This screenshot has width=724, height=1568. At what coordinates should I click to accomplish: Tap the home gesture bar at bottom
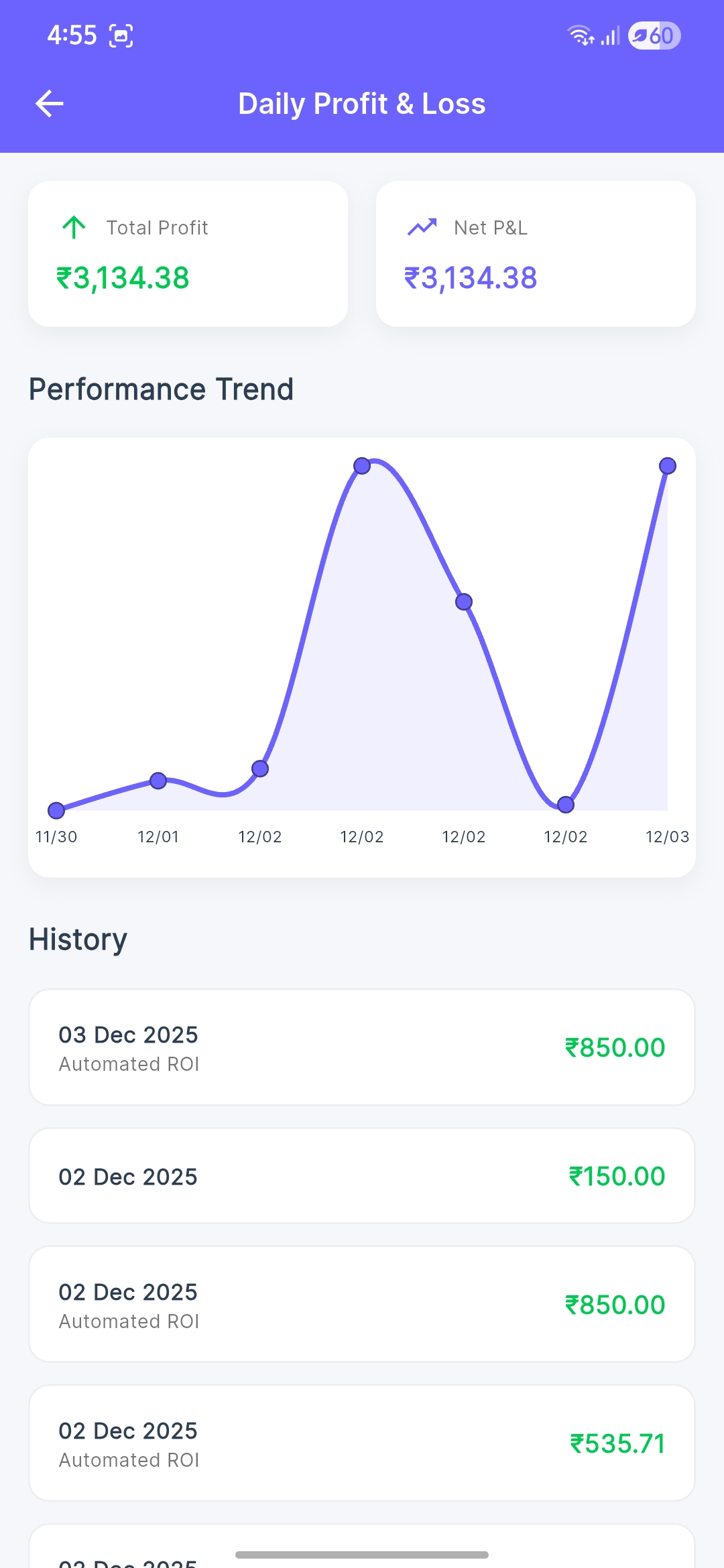click(362, 1555)
